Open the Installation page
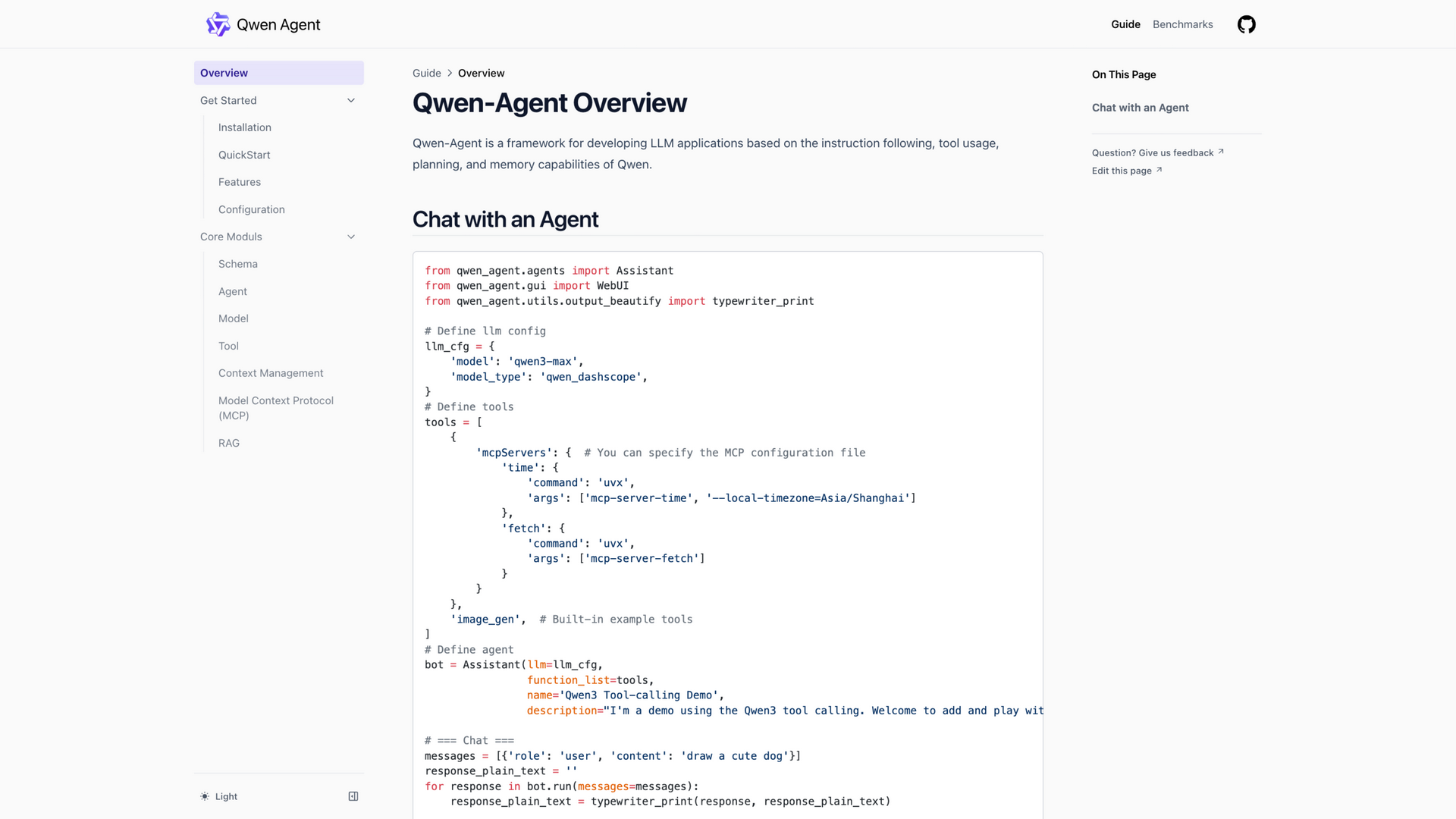 pyautogui.click(x=245, y=127)
